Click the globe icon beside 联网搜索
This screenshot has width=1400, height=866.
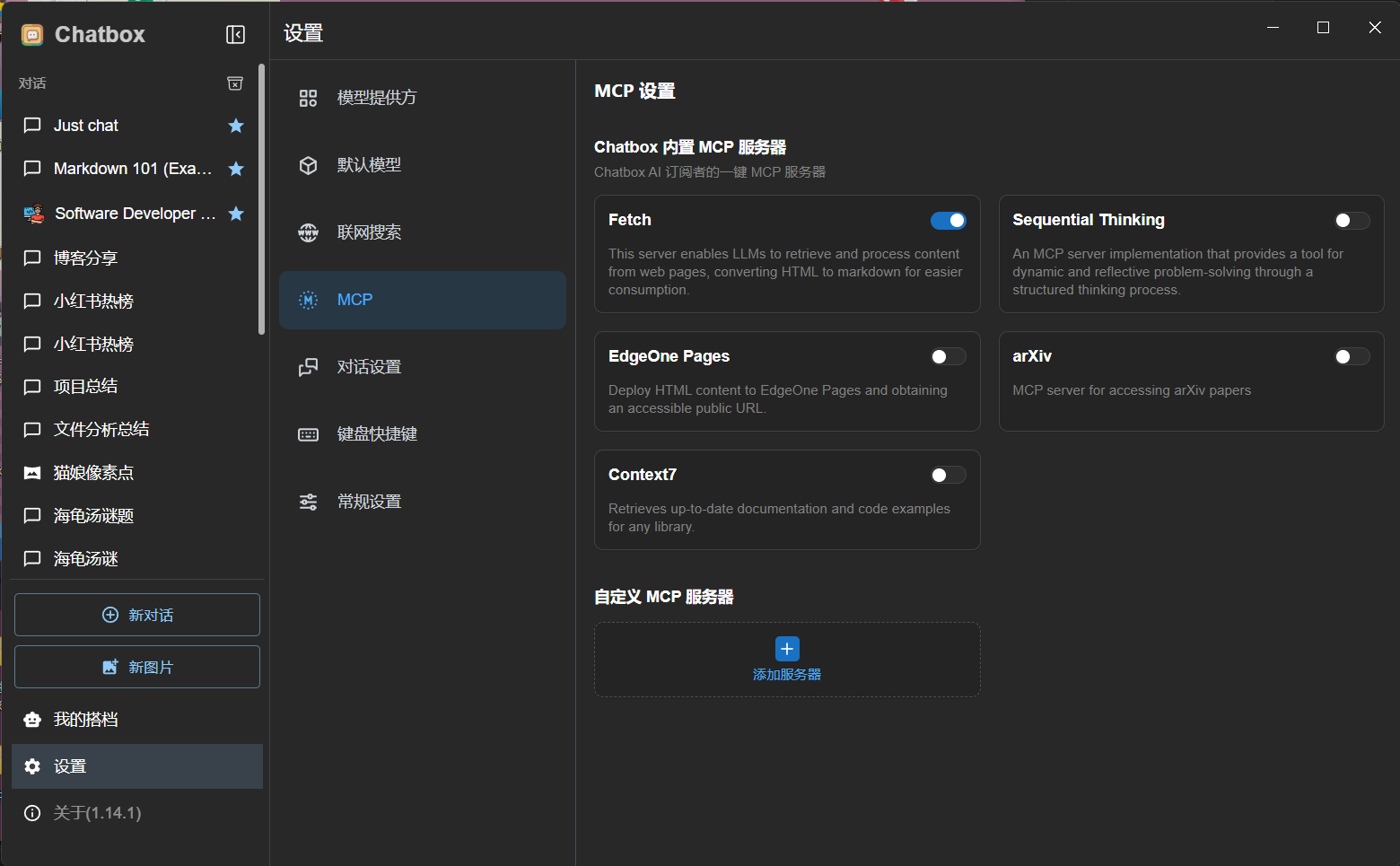point(308,232)
